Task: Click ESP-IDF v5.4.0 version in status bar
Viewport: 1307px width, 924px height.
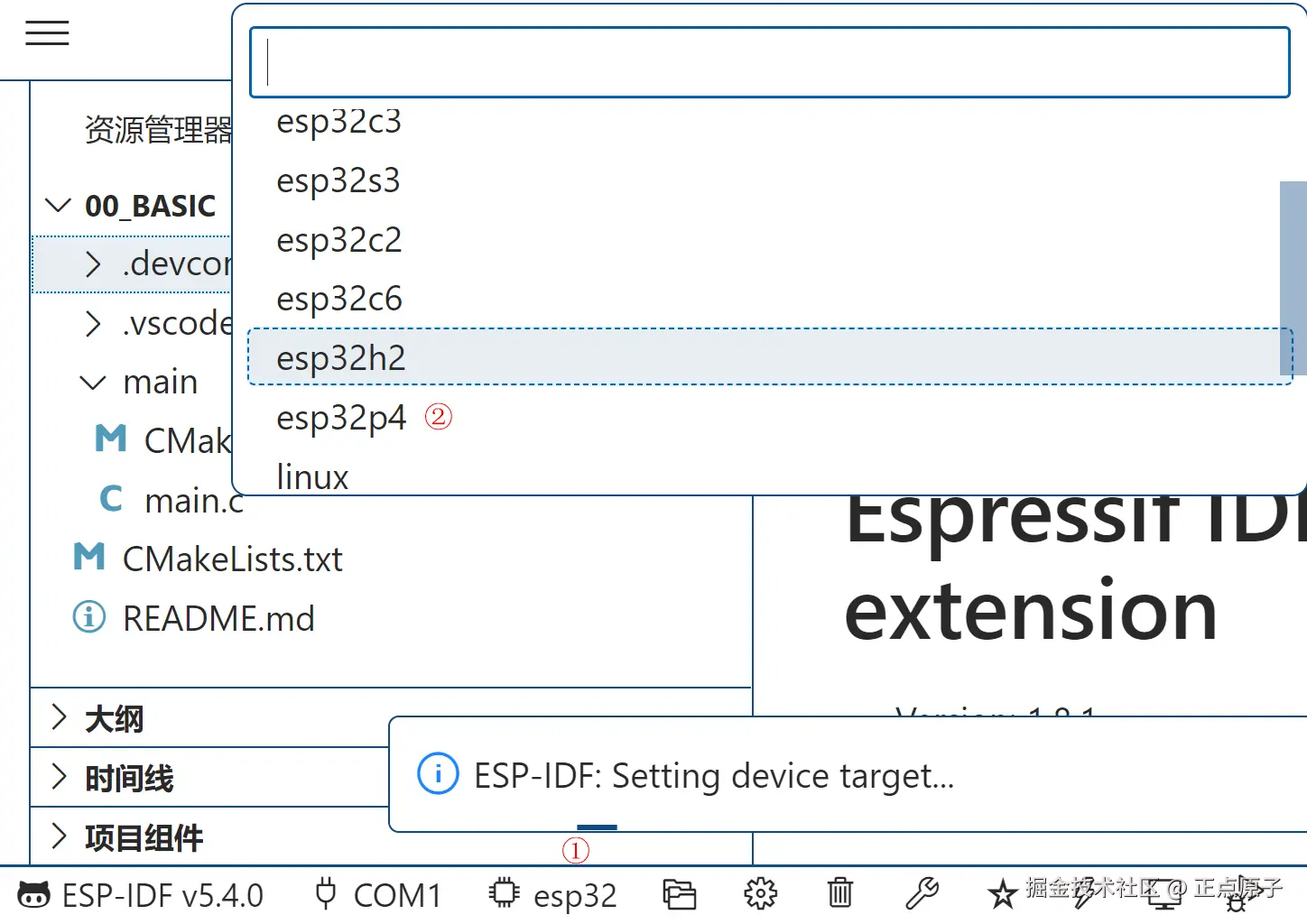Action: point(141,895)
